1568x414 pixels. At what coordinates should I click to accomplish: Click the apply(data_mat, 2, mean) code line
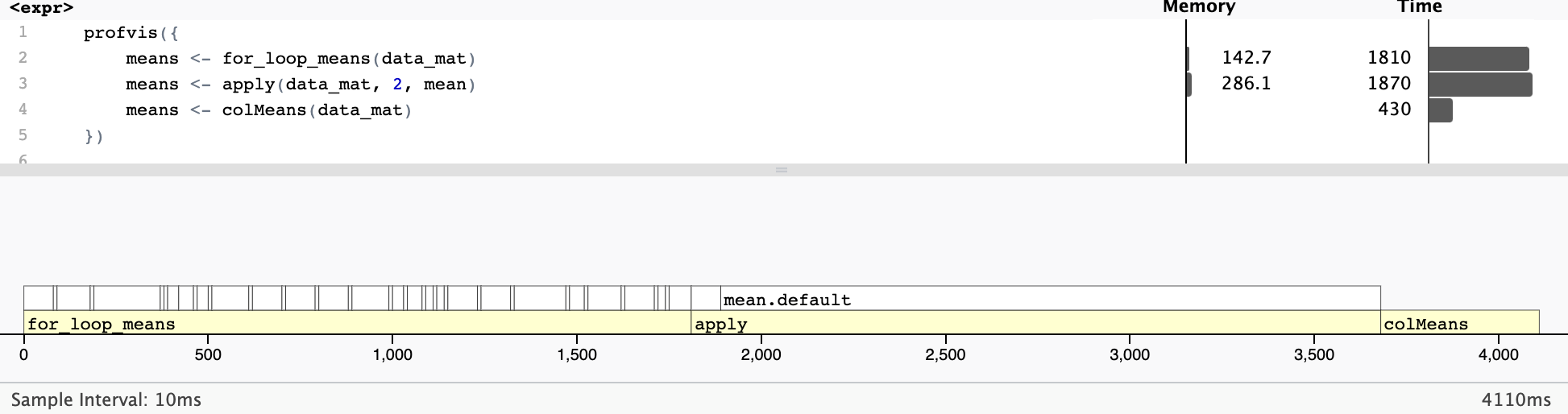[301, 84]
